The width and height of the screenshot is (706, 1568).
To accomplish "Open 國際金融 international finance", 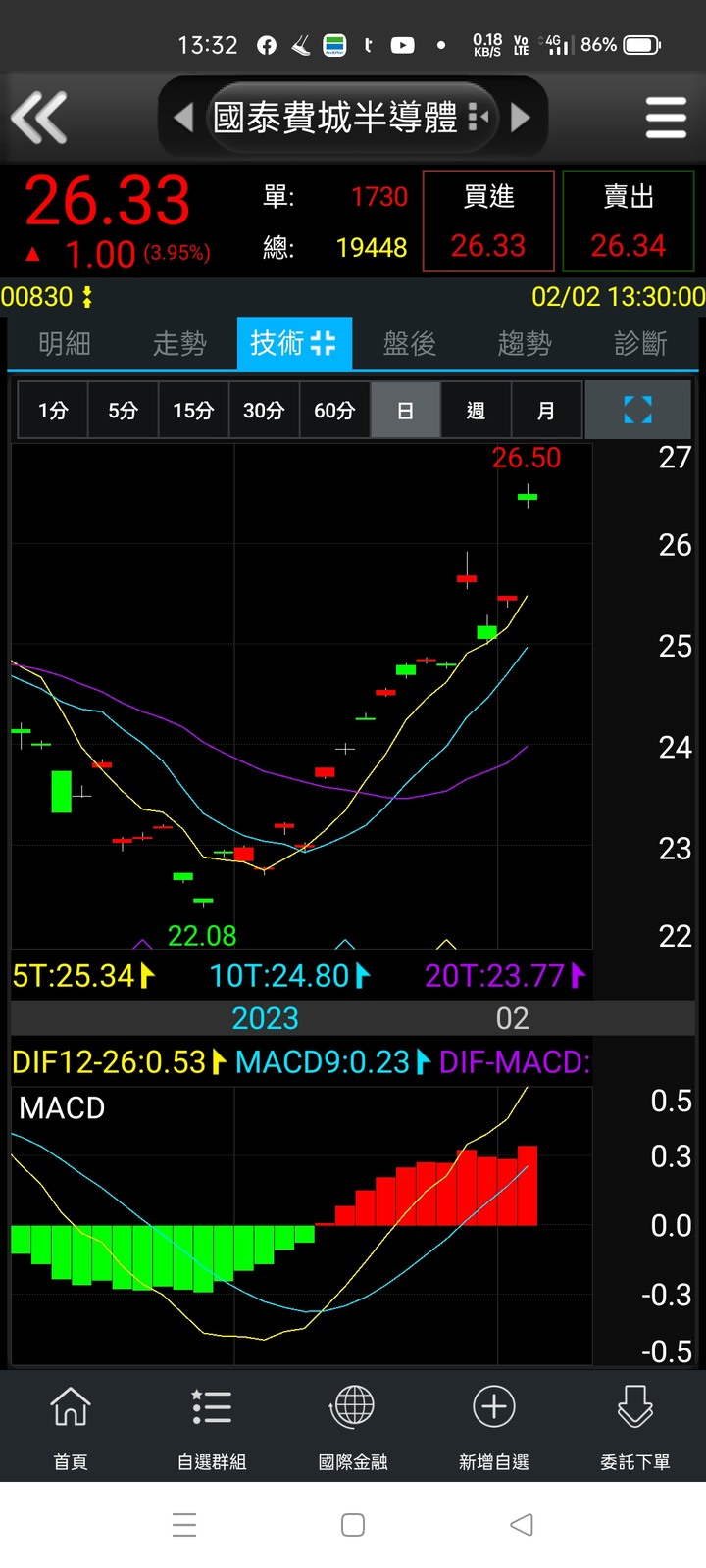I will pyautogui.click(x=353, y=1427).
